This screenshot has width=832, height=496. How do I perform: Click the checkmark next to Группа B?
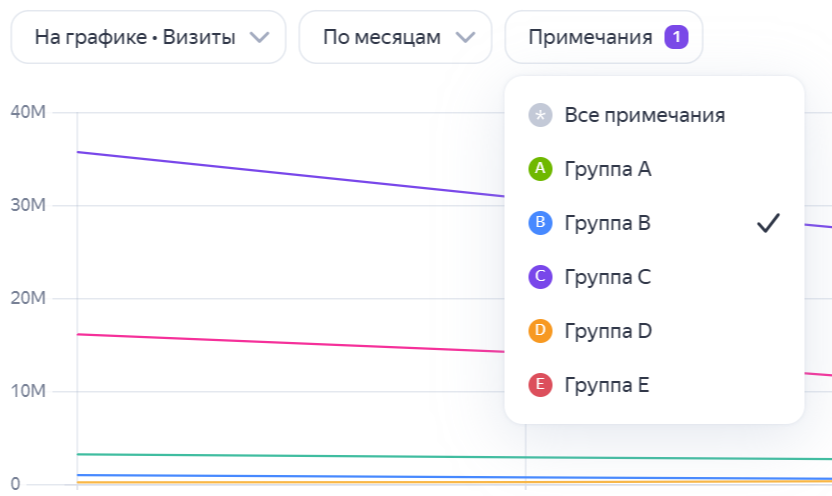(768, 223)
